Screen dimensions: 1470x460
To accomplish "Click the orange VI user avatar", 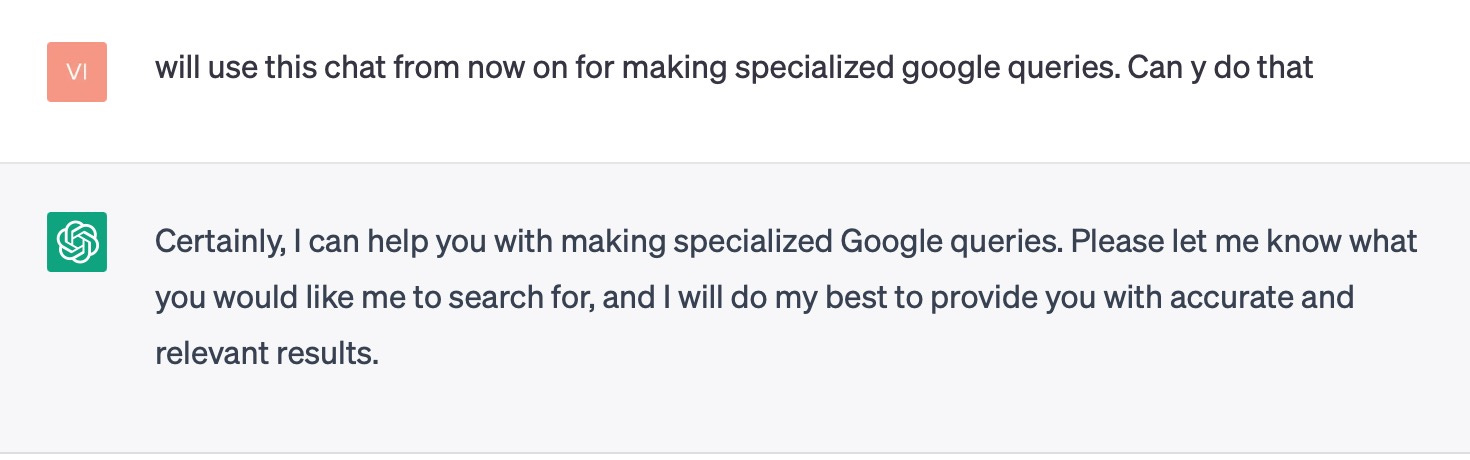I will 77,72.
